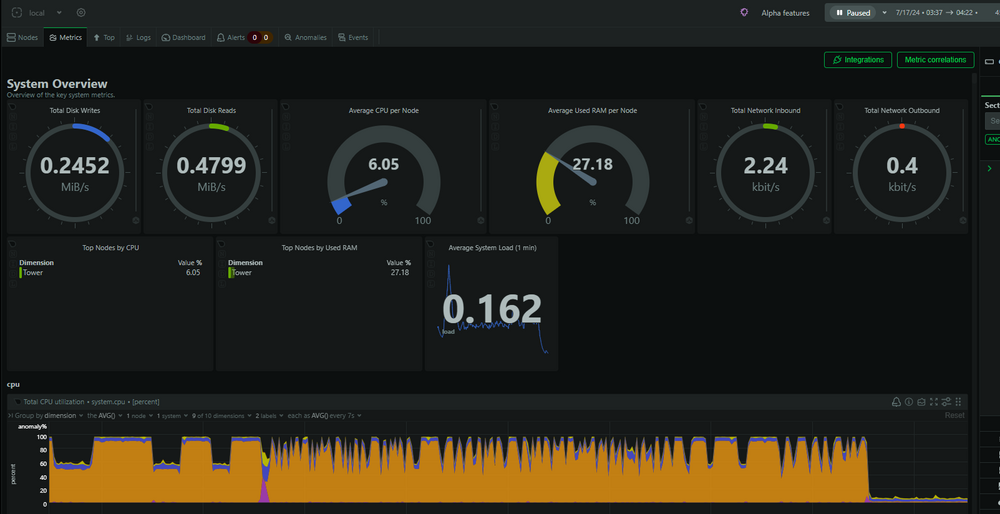Open the Anomalies tab
Viewport: 1000px width, 514px height.
[305, 38]
